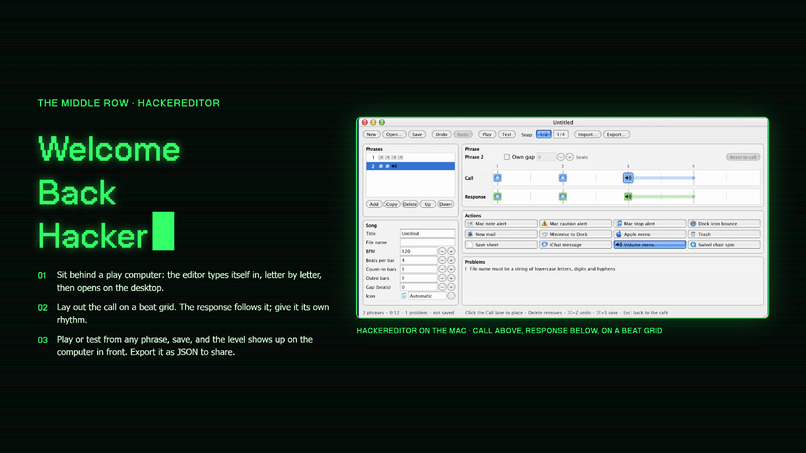
Task: Click end handle of Call volume hold
Action: pyautogui.click(x=693, y=178)
